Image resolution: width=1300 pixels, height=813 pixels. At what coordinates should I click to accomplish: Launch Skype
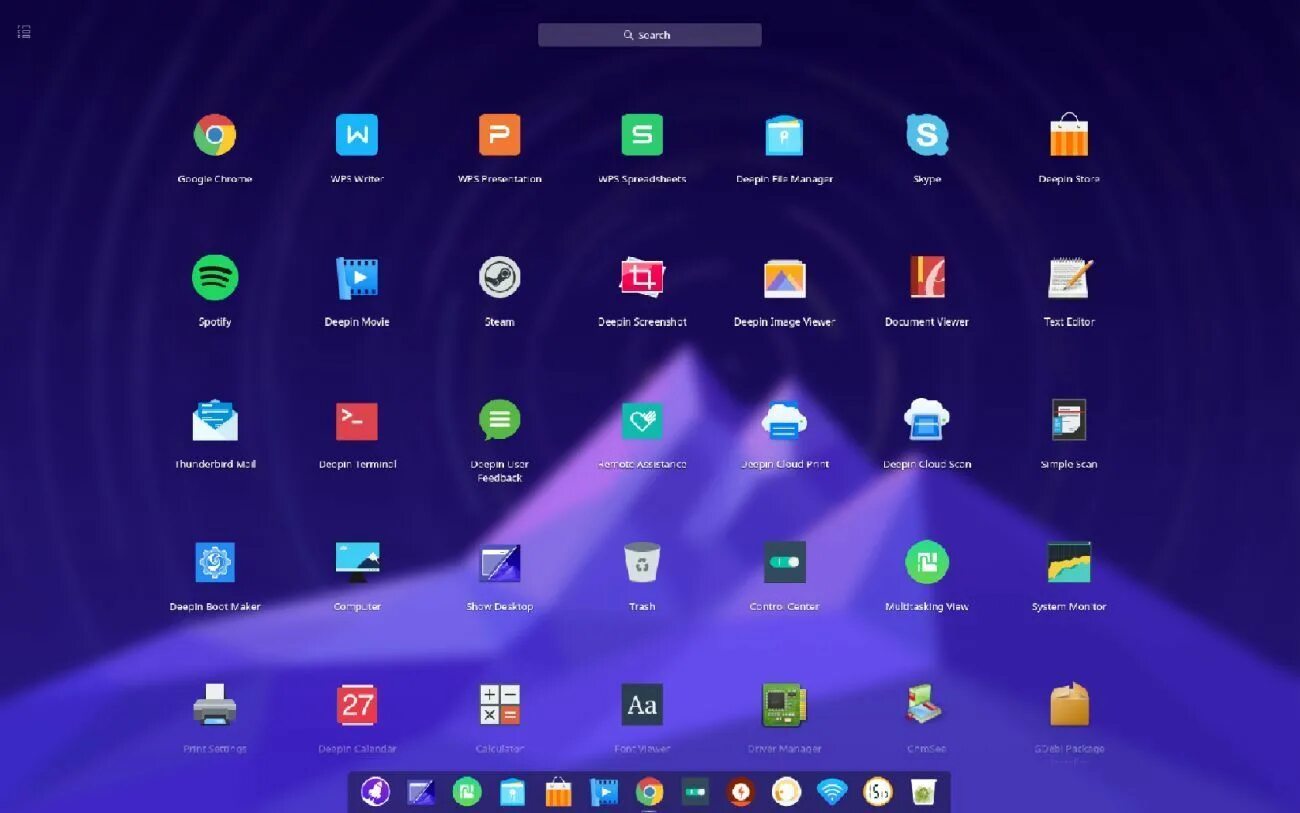click(927, 135)
